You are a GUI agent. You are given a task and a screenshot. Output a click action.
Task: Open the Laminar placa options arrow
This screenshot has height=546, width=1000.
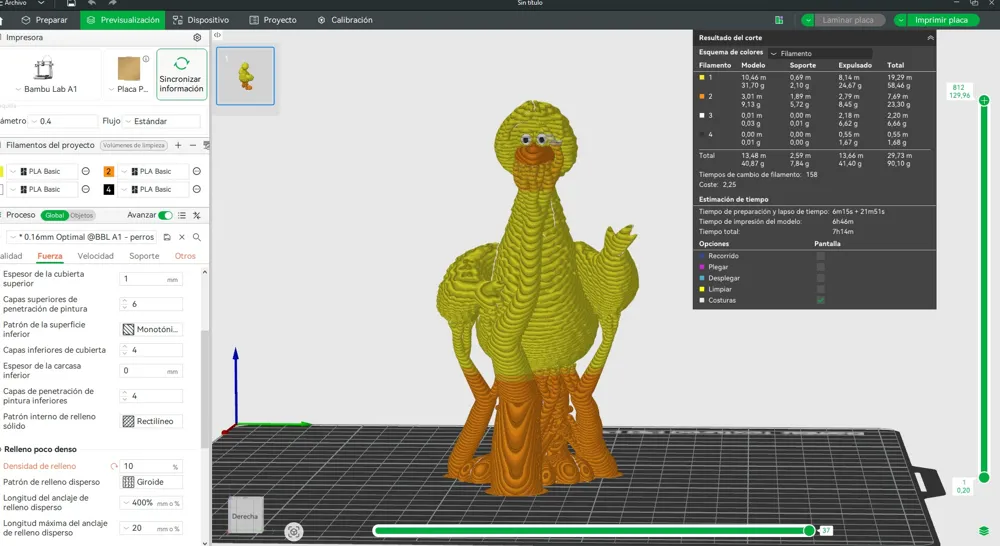(x=808, y=20)
